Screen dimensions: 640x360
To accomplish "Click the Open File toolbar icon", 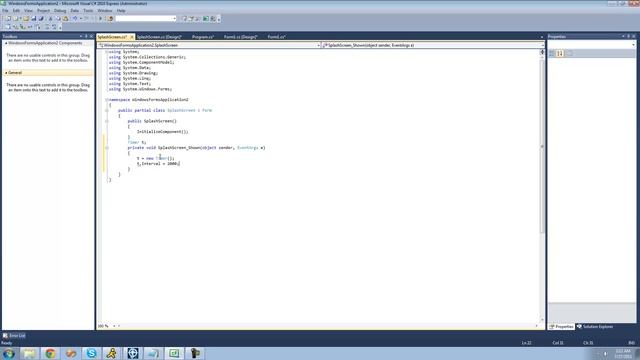I will click(26, 19).
